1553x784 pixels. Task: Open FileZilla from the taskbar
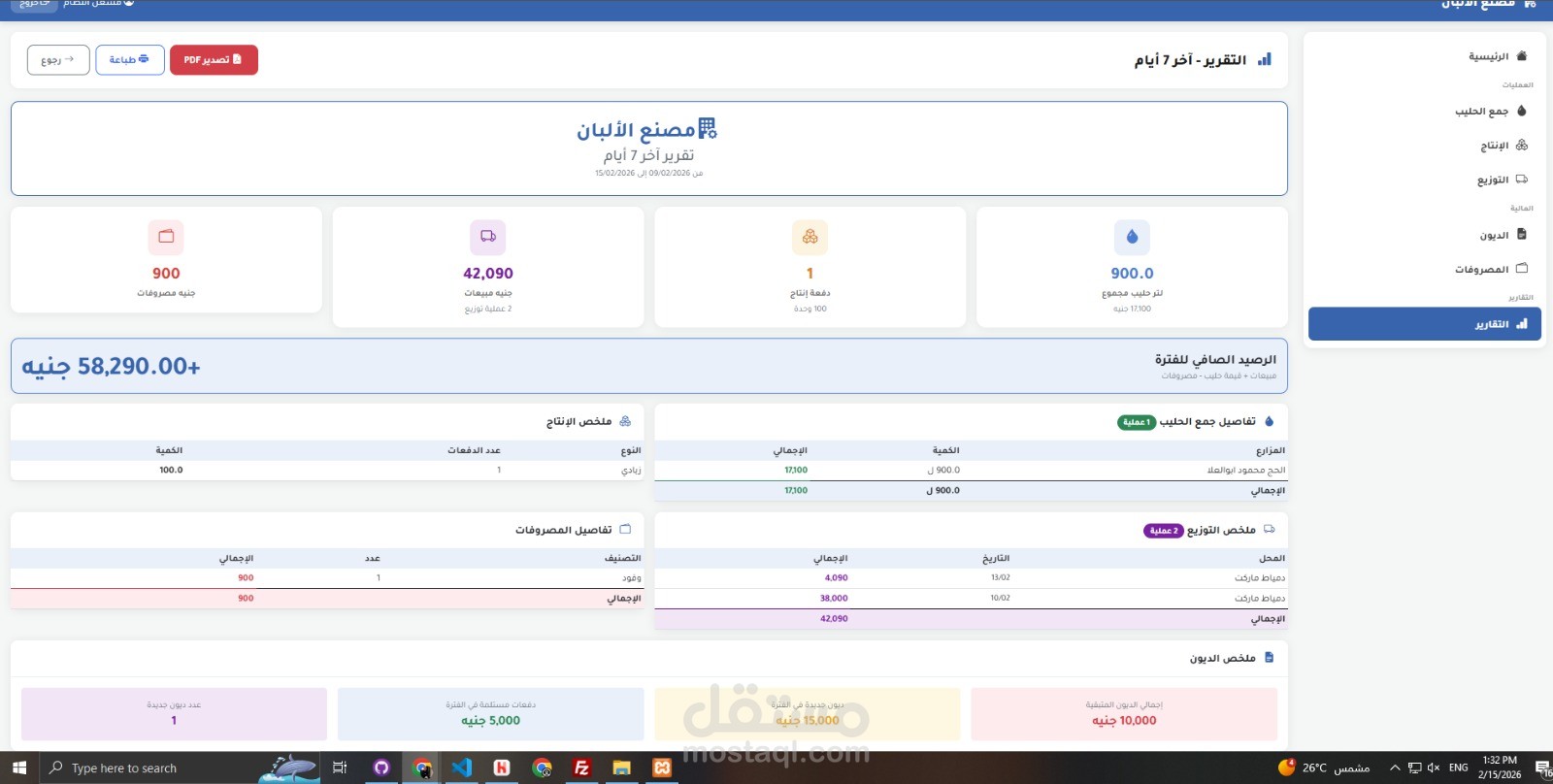(x=581, y=768)
